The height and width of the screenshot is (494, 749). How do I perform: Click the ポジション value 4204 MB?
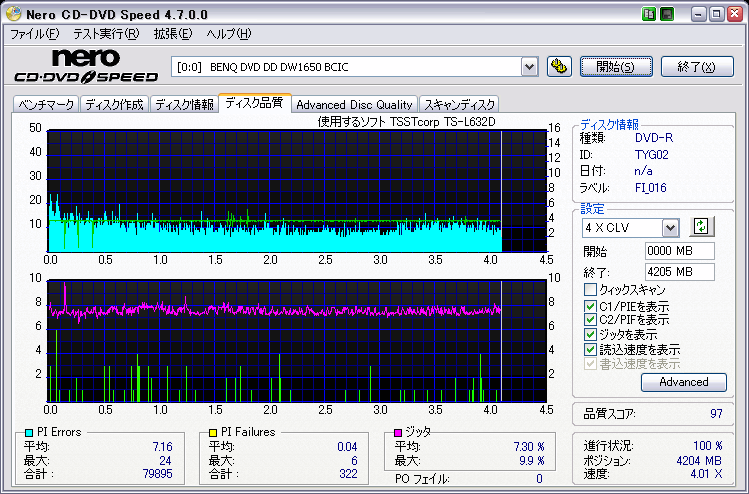point(699,461)
